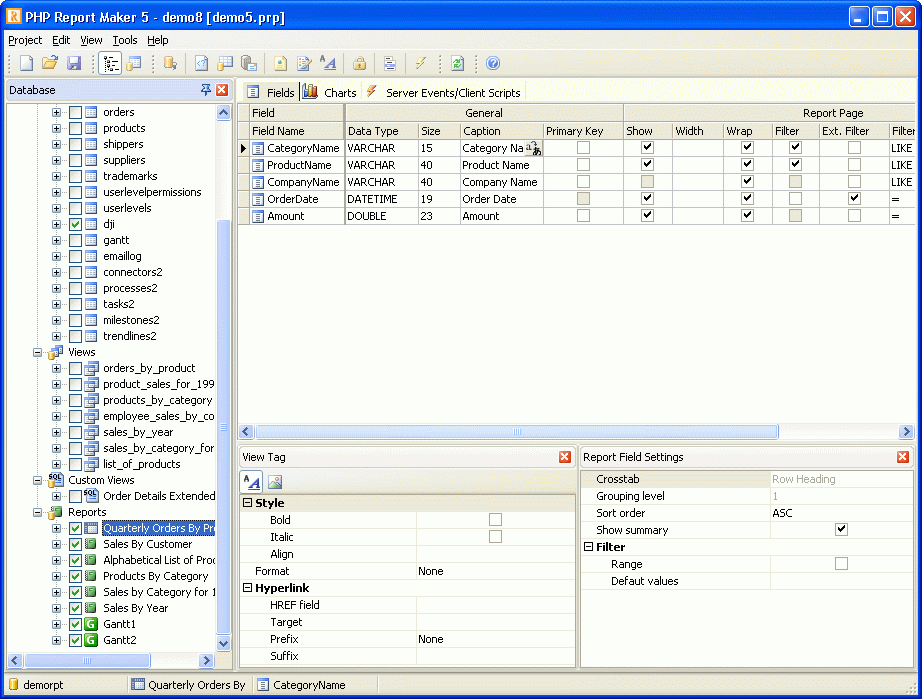Select the OrderDate field row
Viewport: 922px width, 699px height.
[292, 199]
